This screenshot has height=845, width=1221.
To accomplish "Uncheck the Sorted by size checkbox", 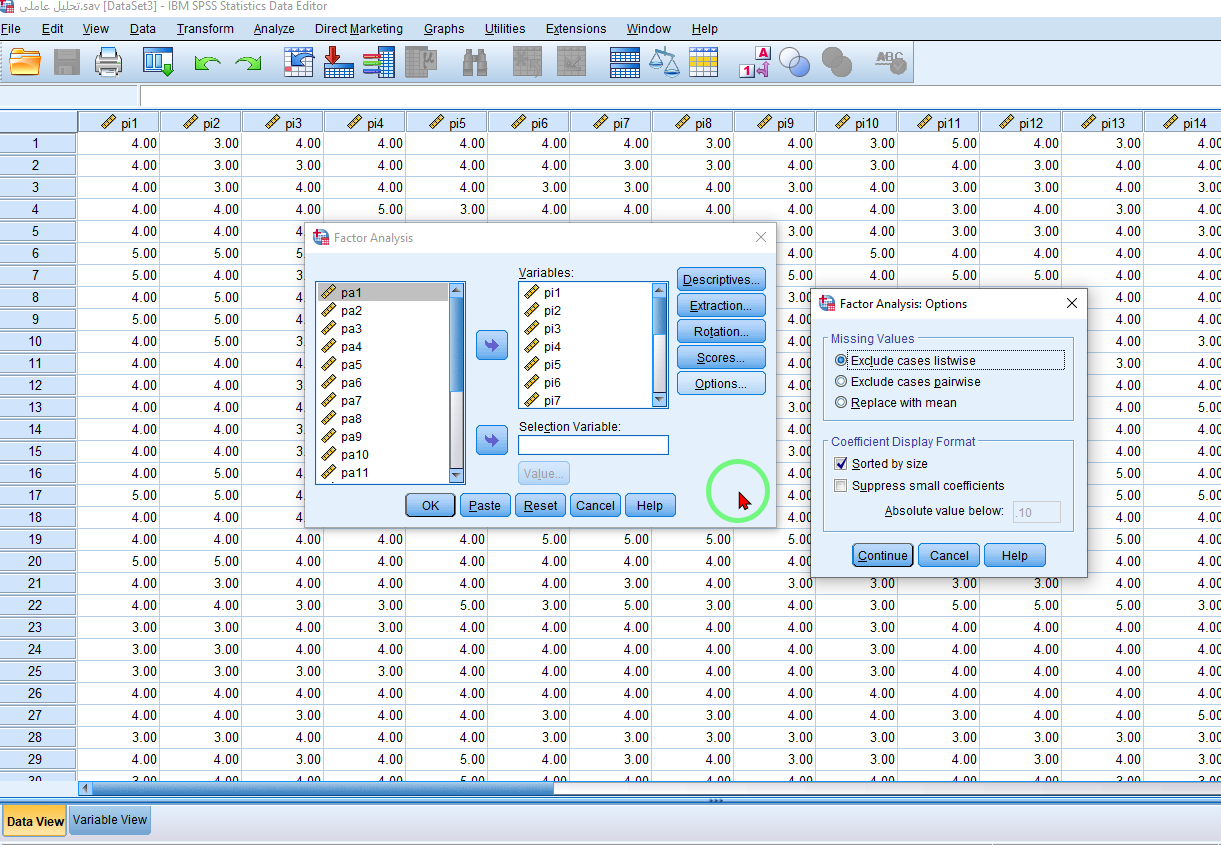I will pyautogui.click(x=841, y=464).
